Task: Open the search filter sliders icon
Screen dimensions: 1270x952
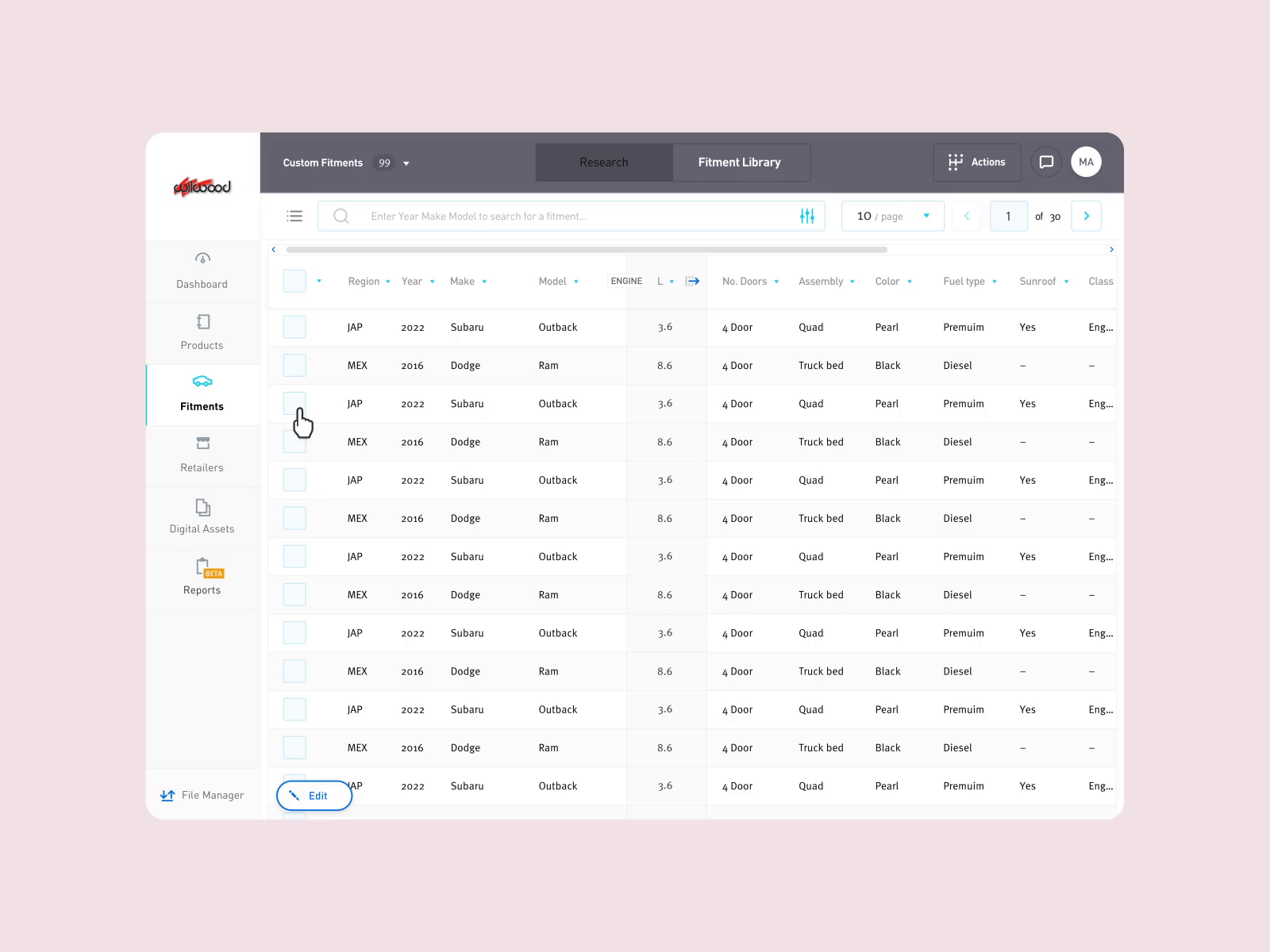Action: coord(807,216)
